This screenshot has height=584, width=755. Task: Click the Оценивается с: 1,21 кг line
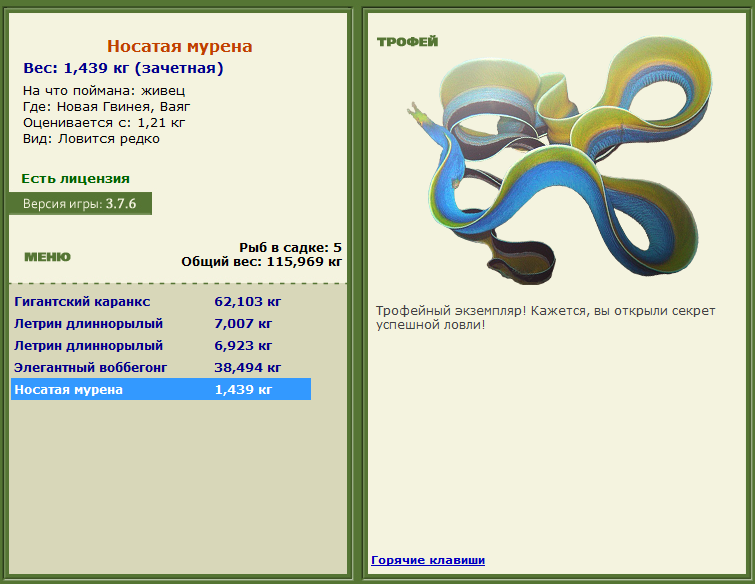[104, 123]
